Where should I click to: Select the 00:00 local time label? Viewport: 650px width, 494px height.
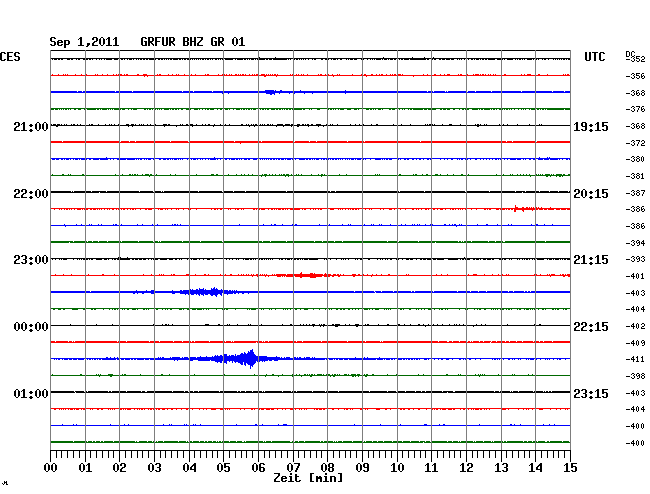(31, 327)
